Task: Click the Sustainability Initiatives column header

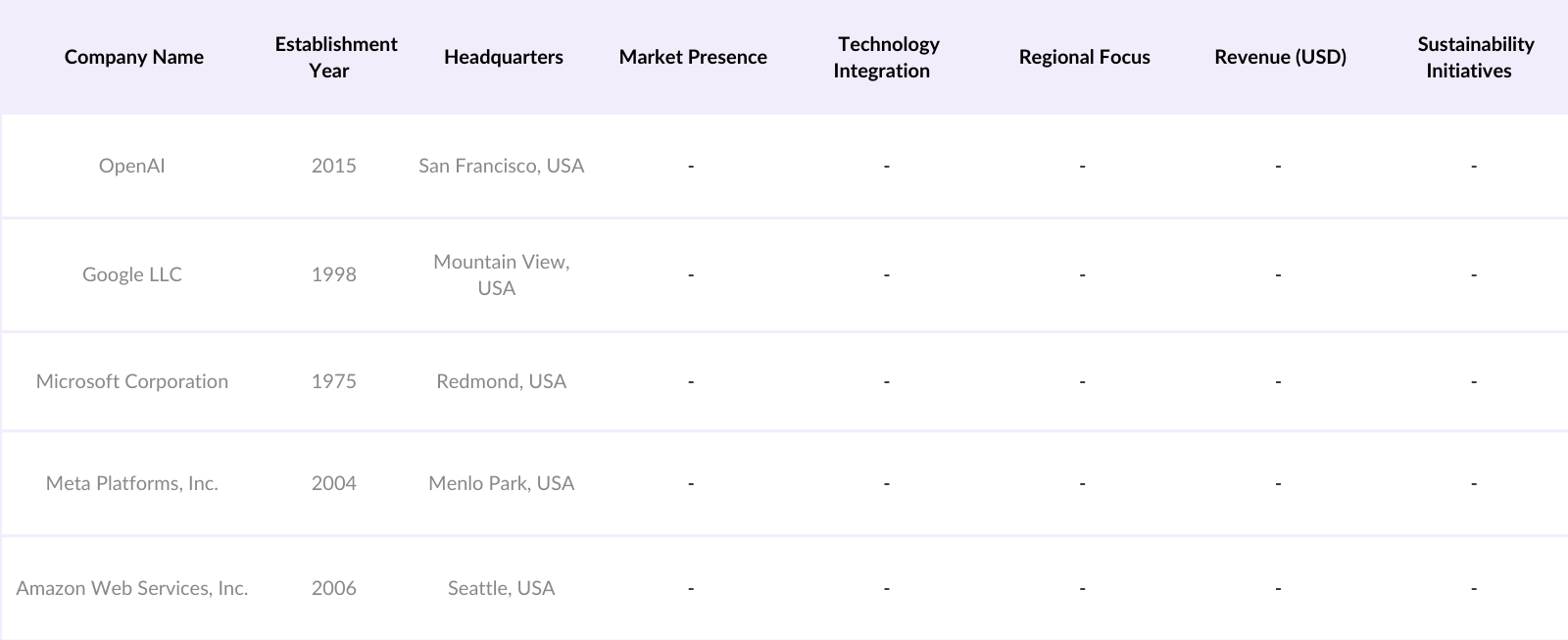Action: pyautogui.click(x=1474, y=57)
